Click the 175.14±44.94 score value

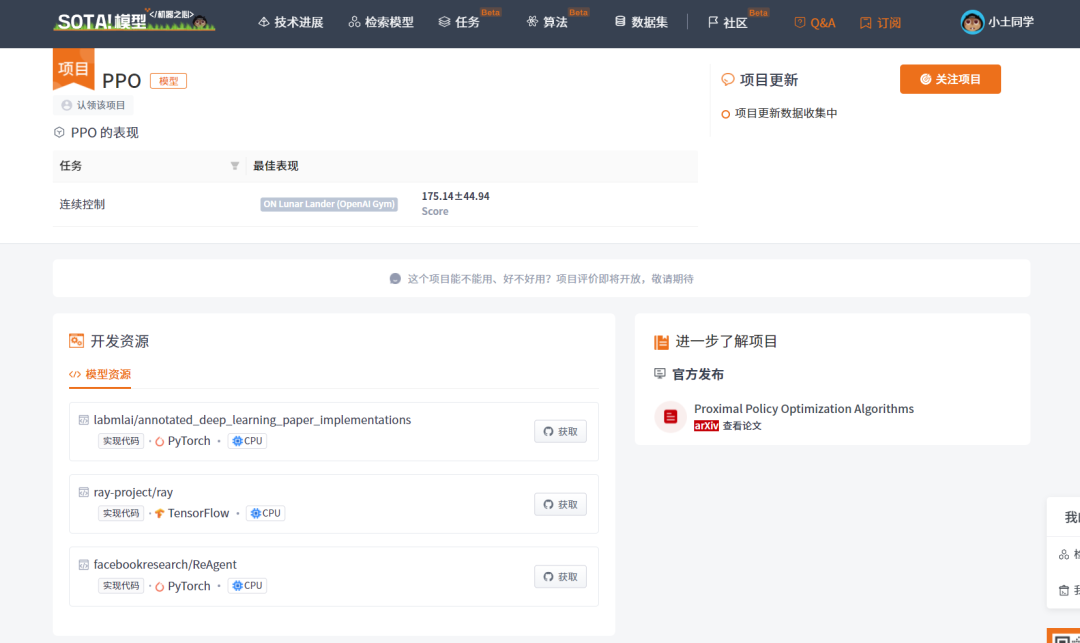tap(455, 196)
